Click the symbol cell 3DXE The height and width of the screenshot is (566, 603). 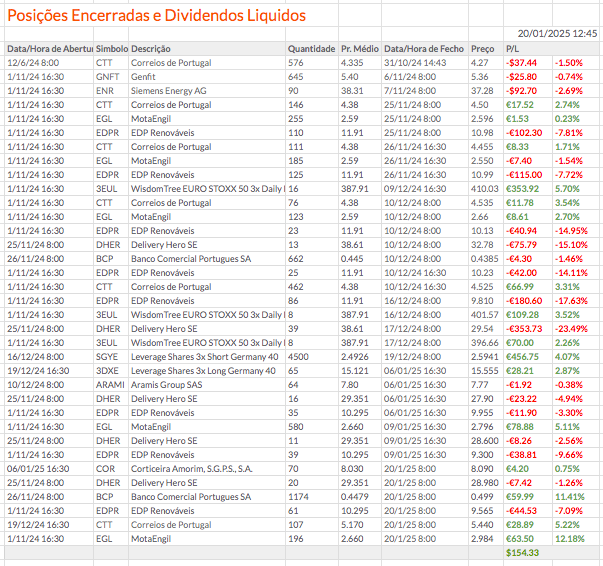[x=107, y=371]
